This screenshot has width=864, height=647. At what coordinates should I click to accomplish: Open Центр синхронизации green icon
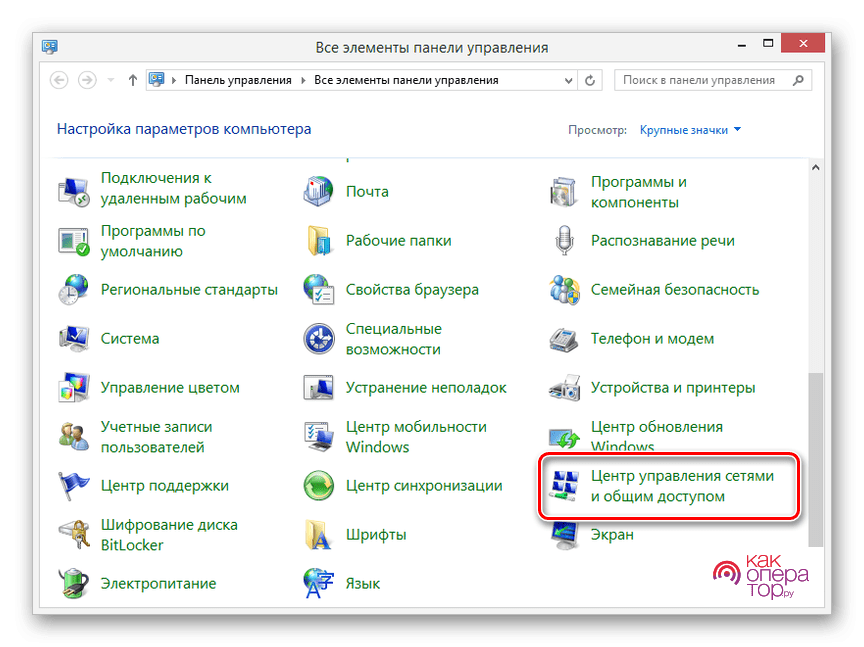click(319, 486)
